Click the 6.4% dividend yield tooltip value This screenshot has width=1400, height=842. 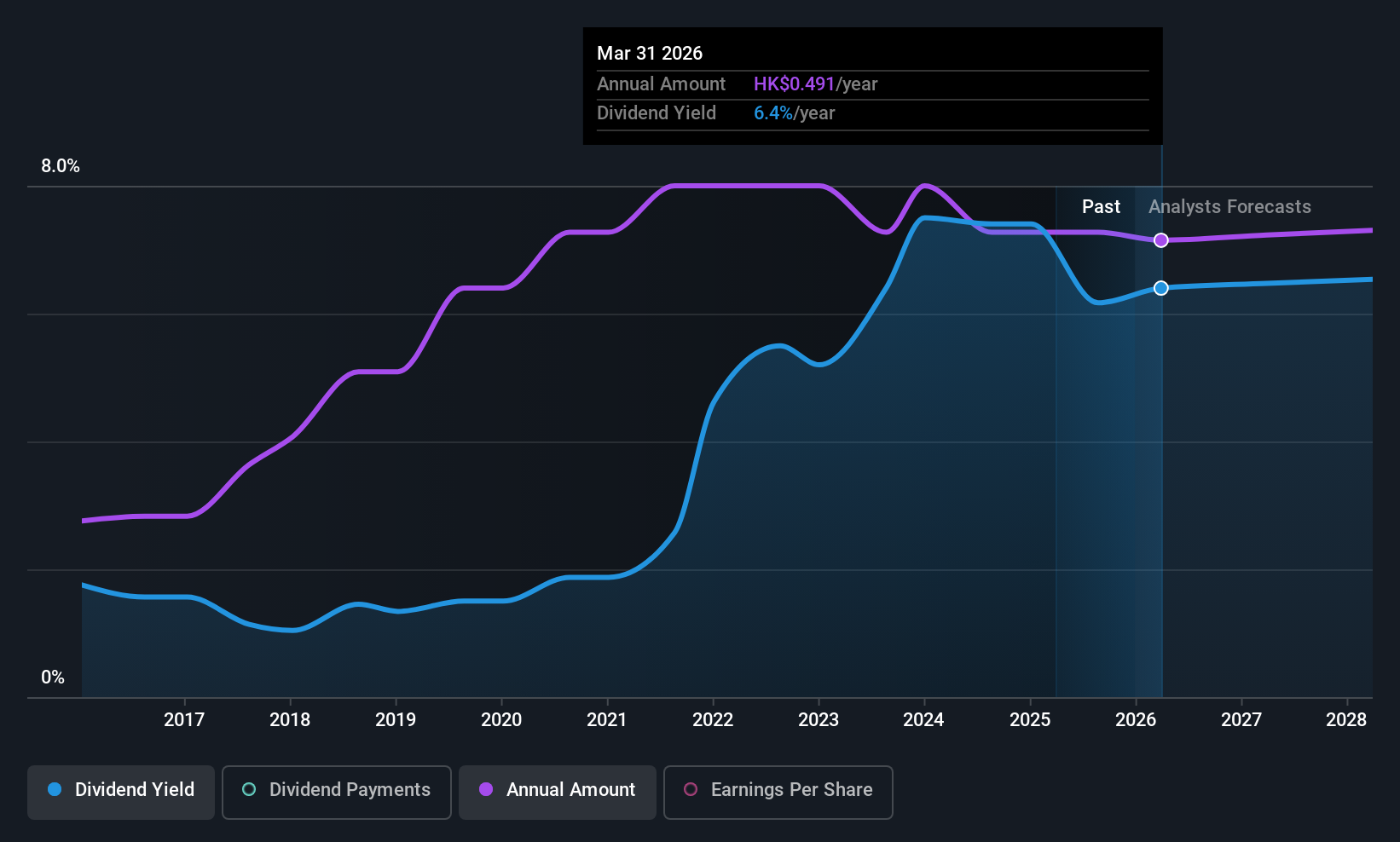point(773,112)
